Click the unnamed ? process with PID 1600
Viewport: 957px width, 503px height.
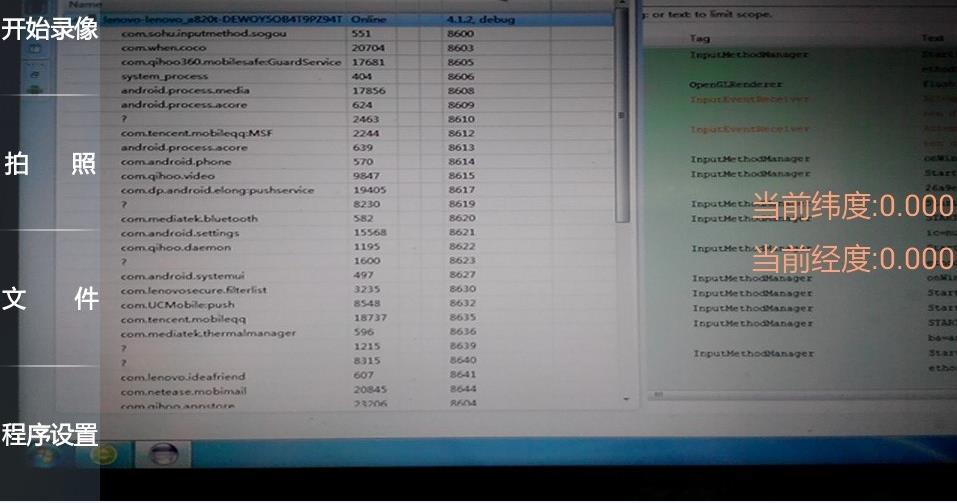[x=357, y=261]
